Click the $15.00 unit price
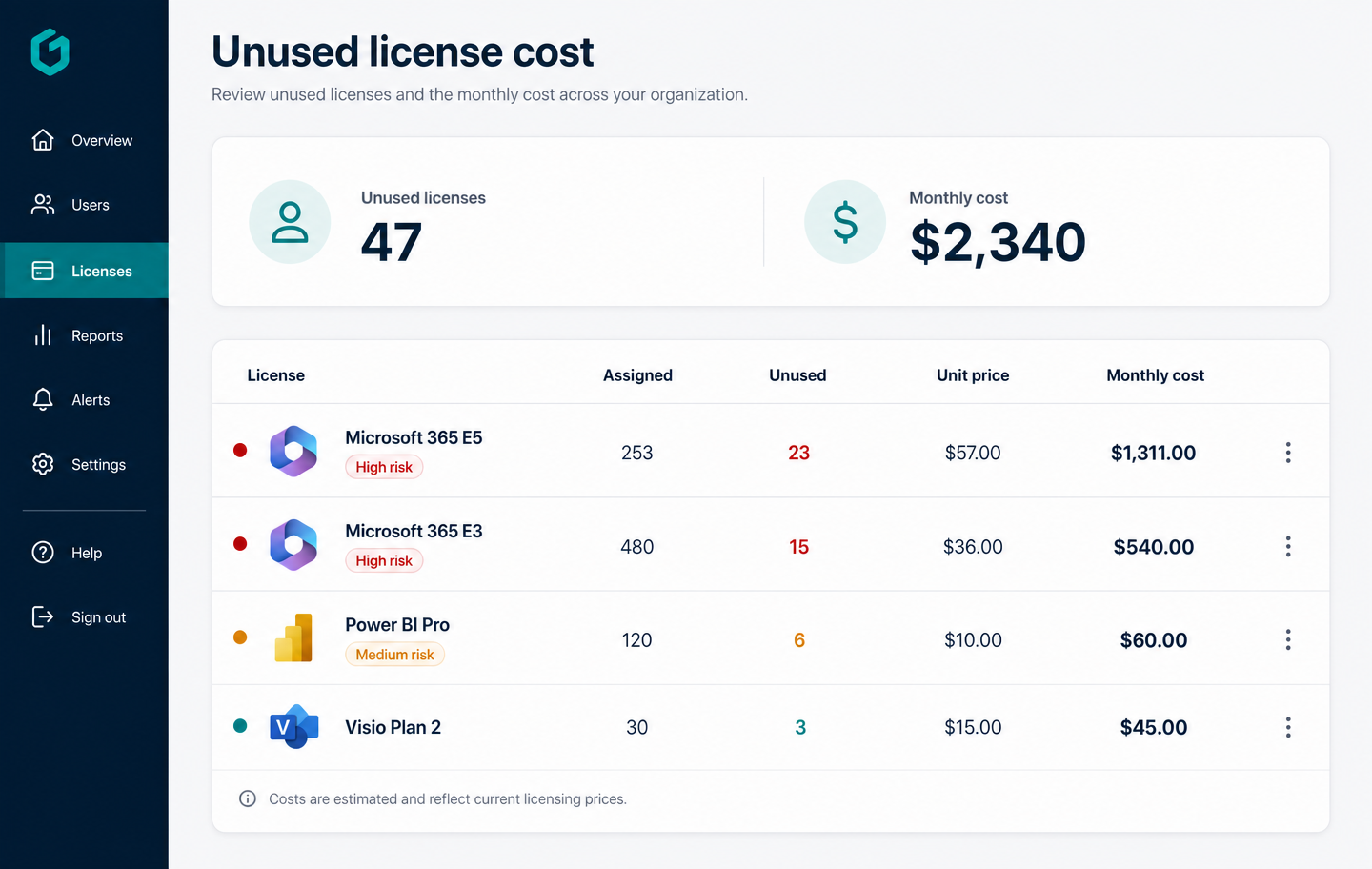The image size is (1372, 869). (x=973, y=727)
